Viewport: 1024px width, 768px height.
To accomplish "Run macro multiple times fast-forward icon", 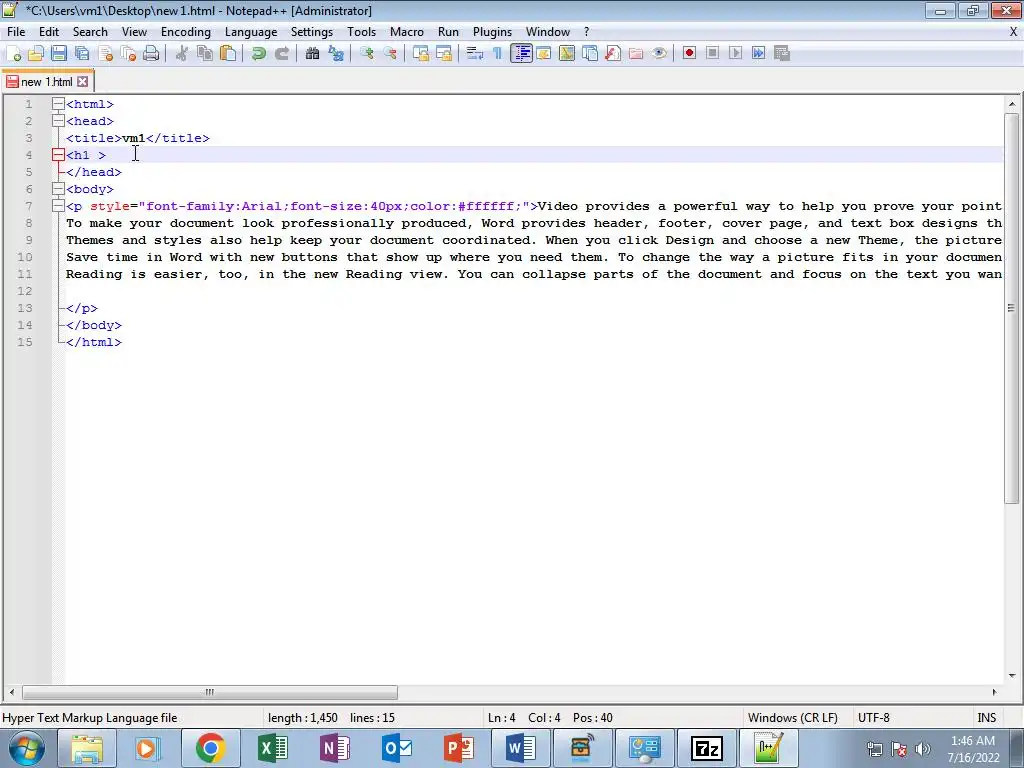I will click(x=758, y=54).
